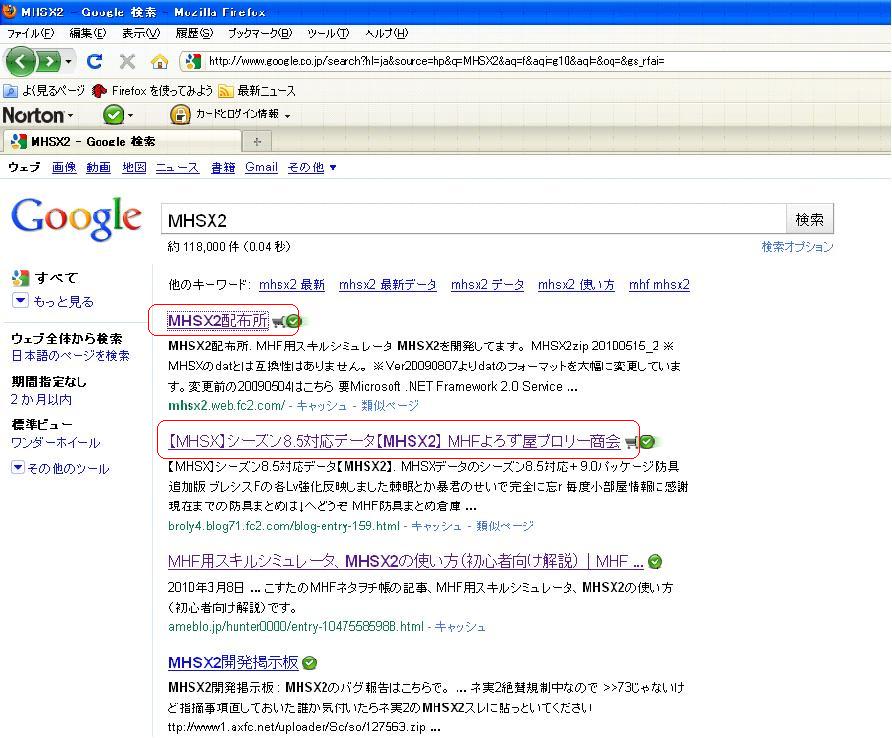This screenshot has width=892, height=738.
Task: Open the Norton toolbar menu
Action: coord(38,116)
